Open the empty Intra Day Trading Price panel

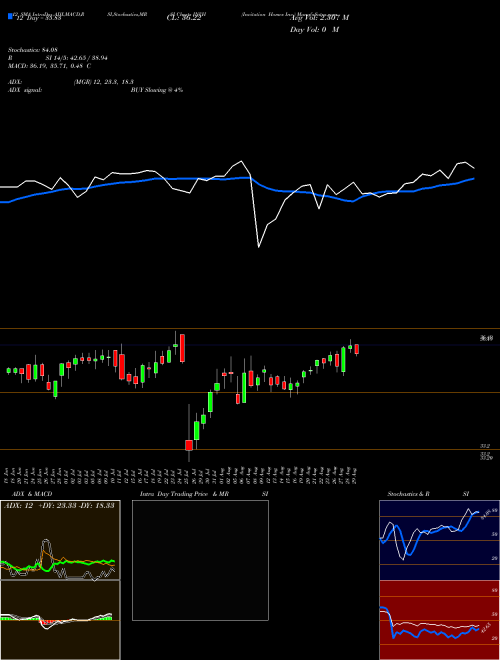[200, 560]
